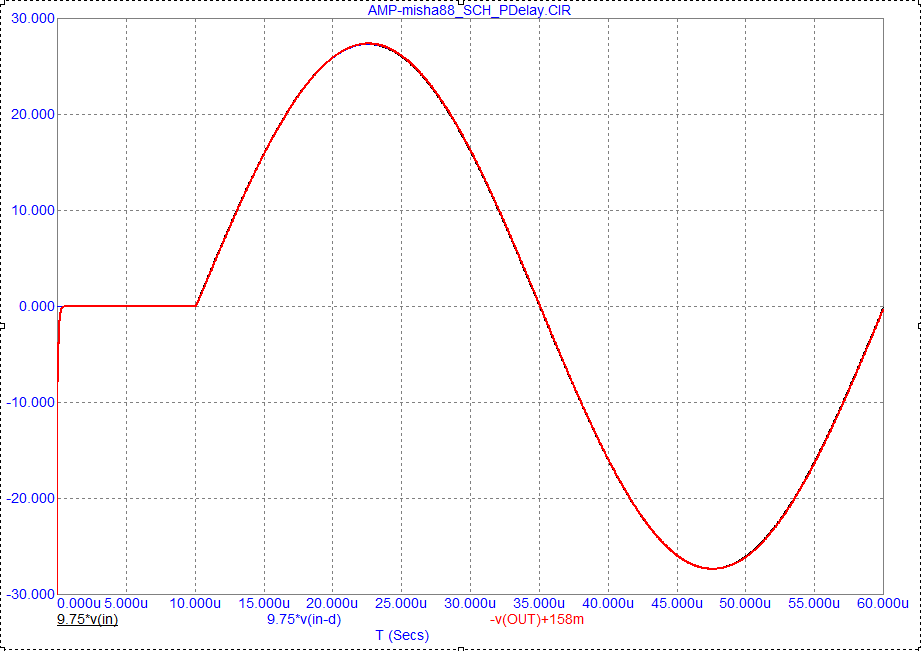Click the red sine wave positive peak
Image resolution: width=921 pixels, height=651 pixels.
click(x=368, y=43)
